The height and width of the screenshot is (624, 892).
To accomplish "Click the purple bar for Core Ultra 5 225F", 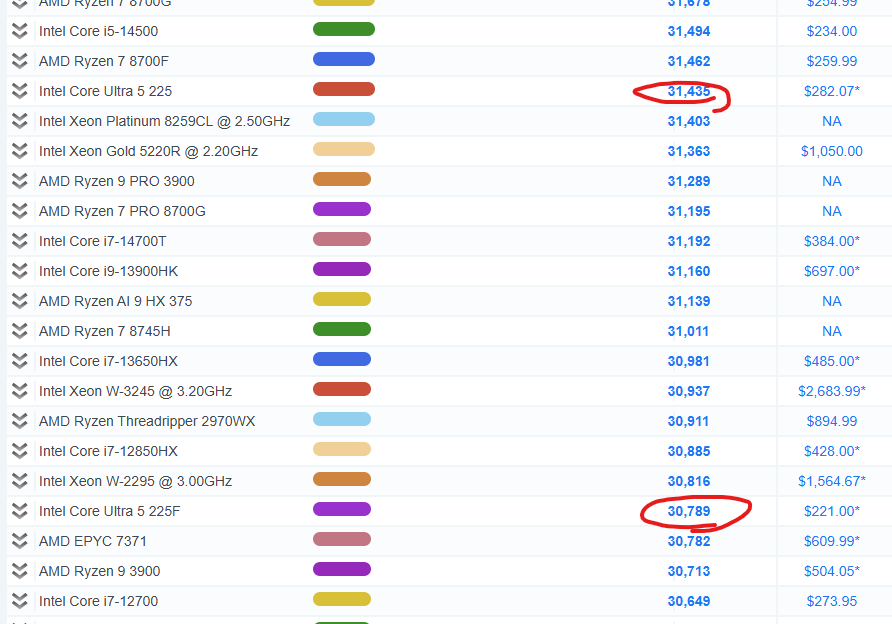I will tap(342, 509).
